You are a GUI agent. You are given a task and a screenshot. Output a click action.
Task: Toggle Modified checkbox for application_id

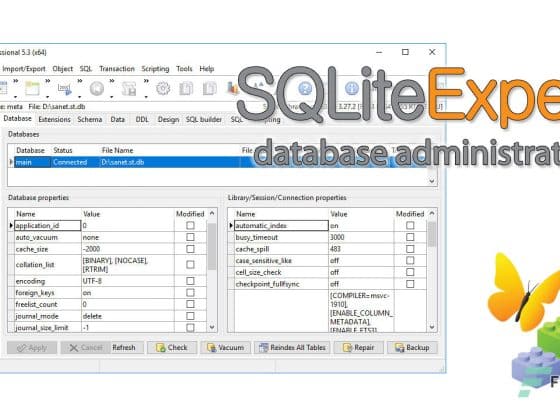pos(190,225)
